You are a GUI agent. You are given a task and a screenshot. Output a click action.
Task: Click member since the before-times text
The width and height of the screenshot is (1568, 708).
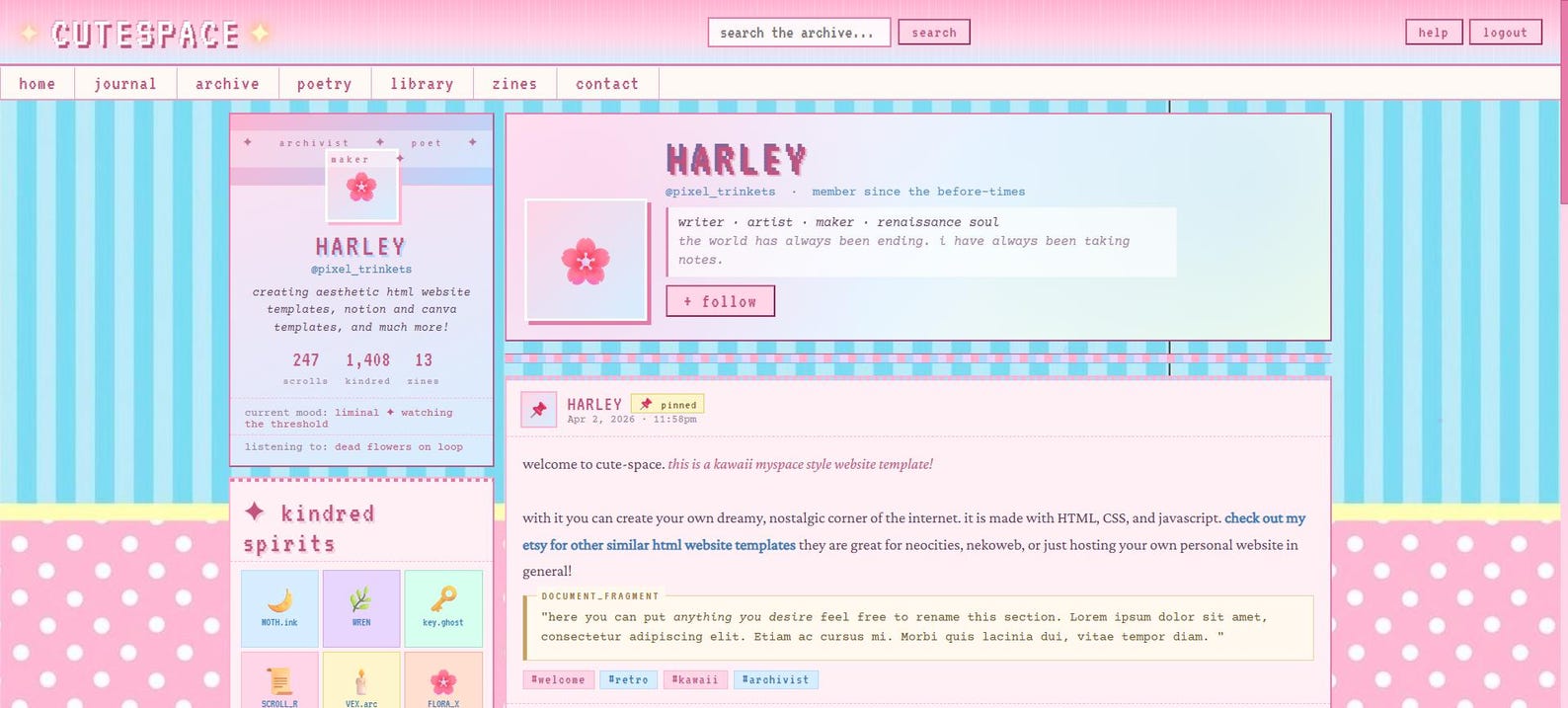tap(918, 192)
